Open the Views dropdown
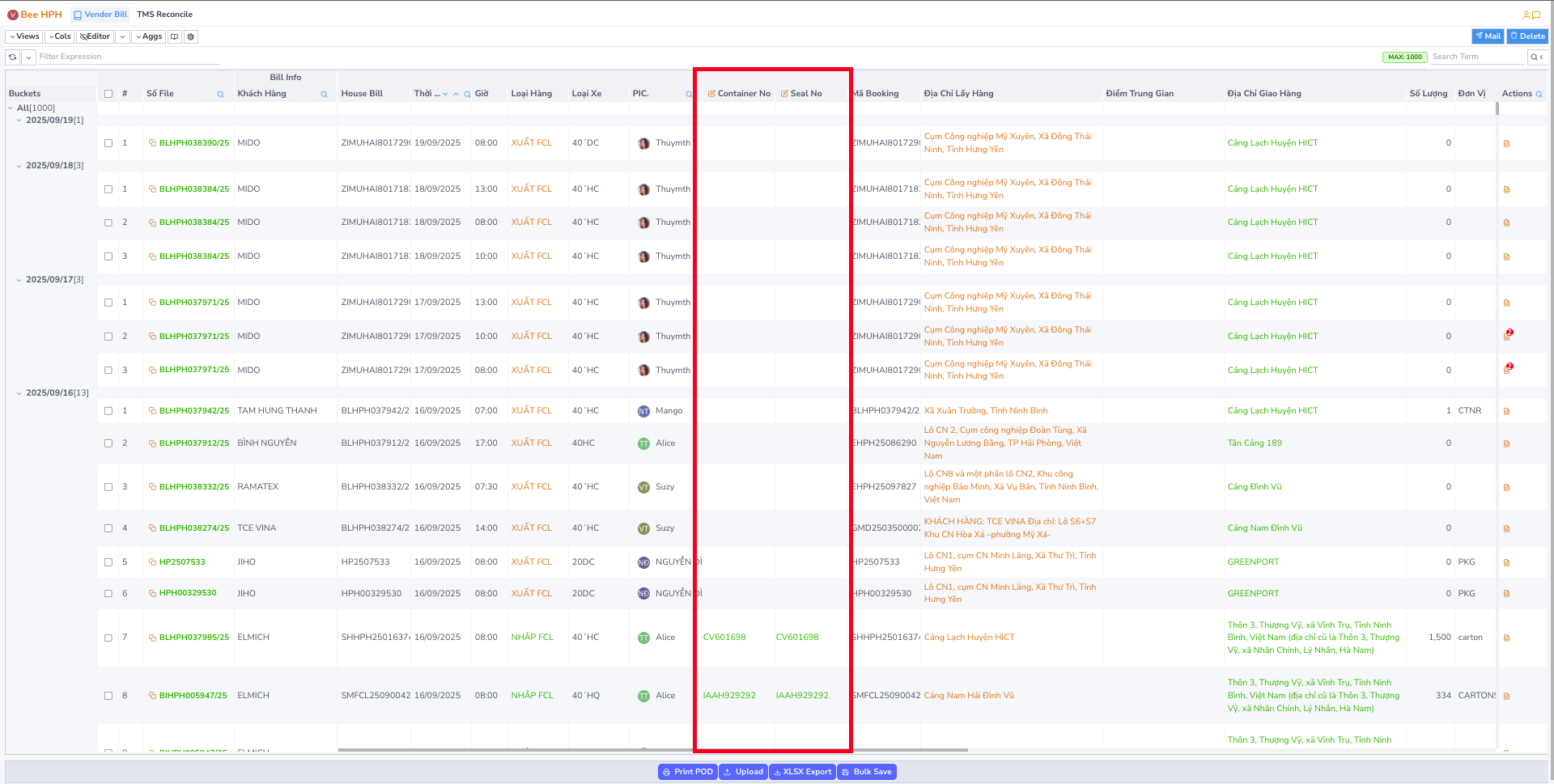The width and height of the screenshot is (1554, 784). click(24, 36)
